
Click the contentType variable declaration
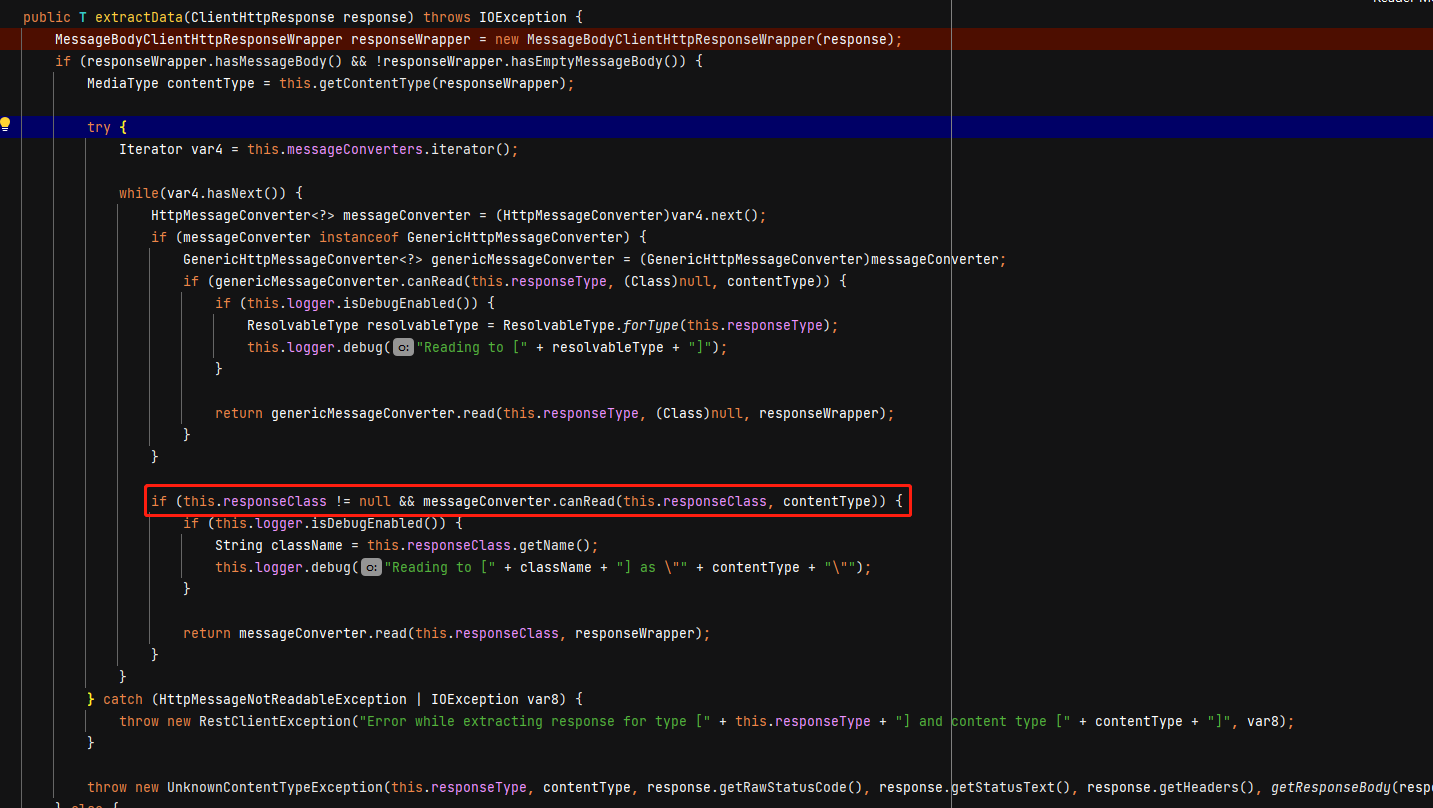211,83
